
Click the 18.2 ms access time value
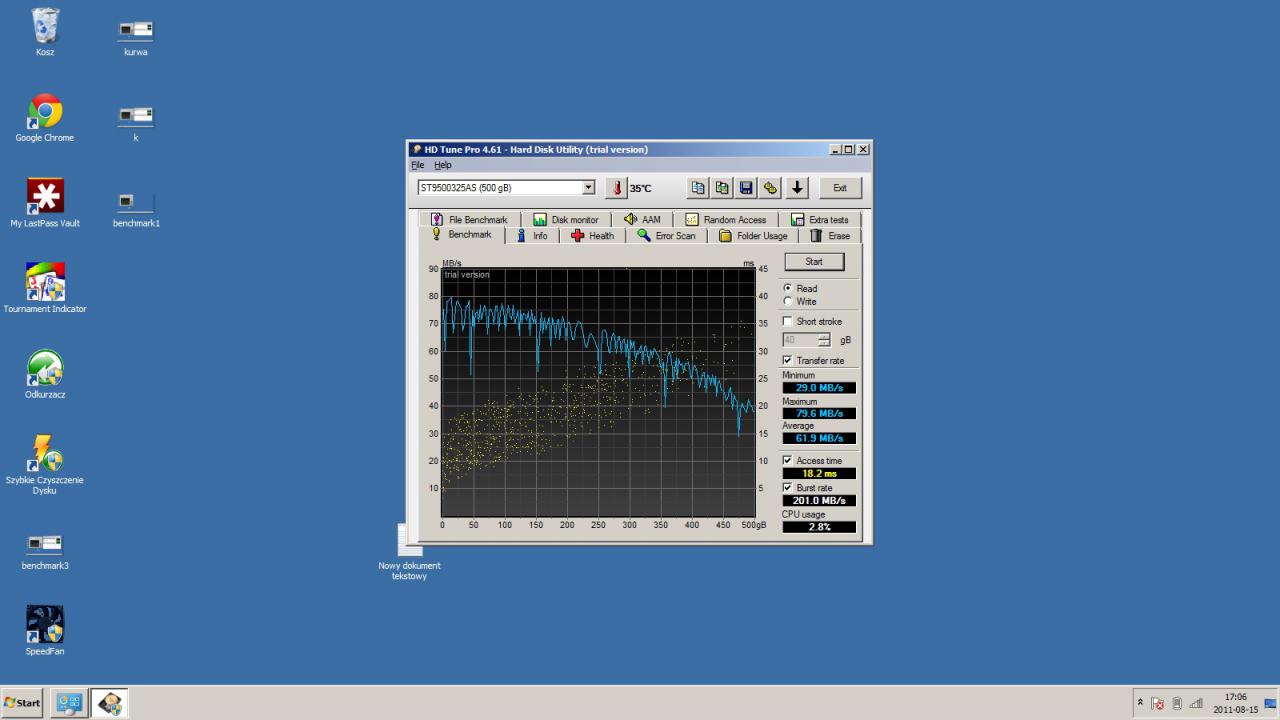(x=819, y=473)
